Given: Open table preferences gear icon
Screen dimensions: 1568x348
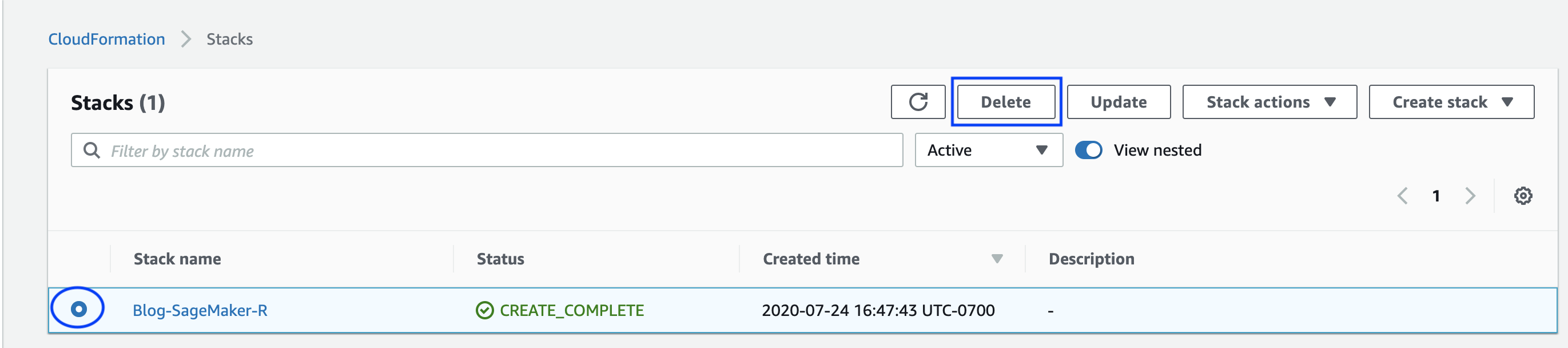Looking at the screenshot, I should tap(1523, 196).
